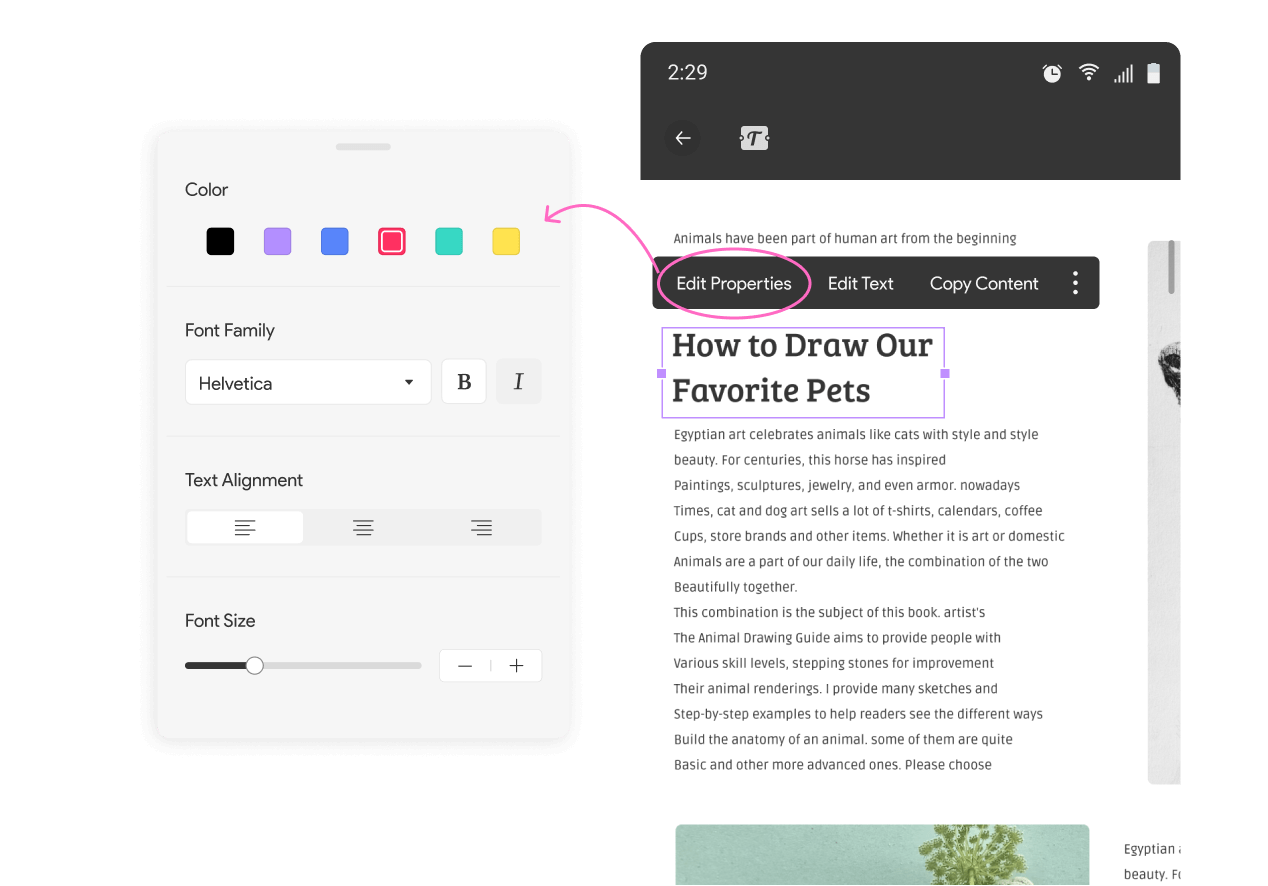Choose Edit Text in context menu
Viewport: 1268px width, 886px height.
(861, 283)
